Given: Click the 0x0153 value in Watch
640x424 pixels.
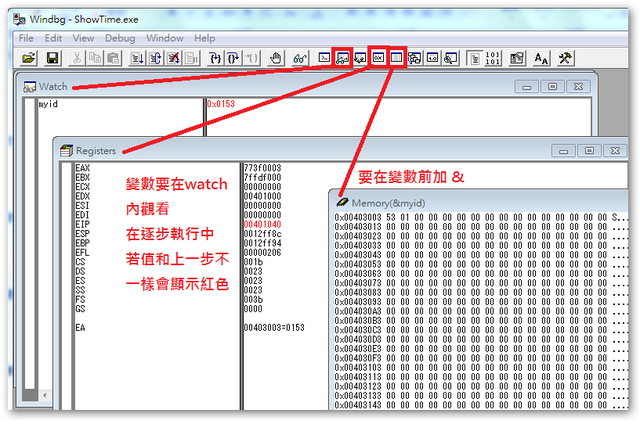Looking at the screenshot, I should [221, 104].
